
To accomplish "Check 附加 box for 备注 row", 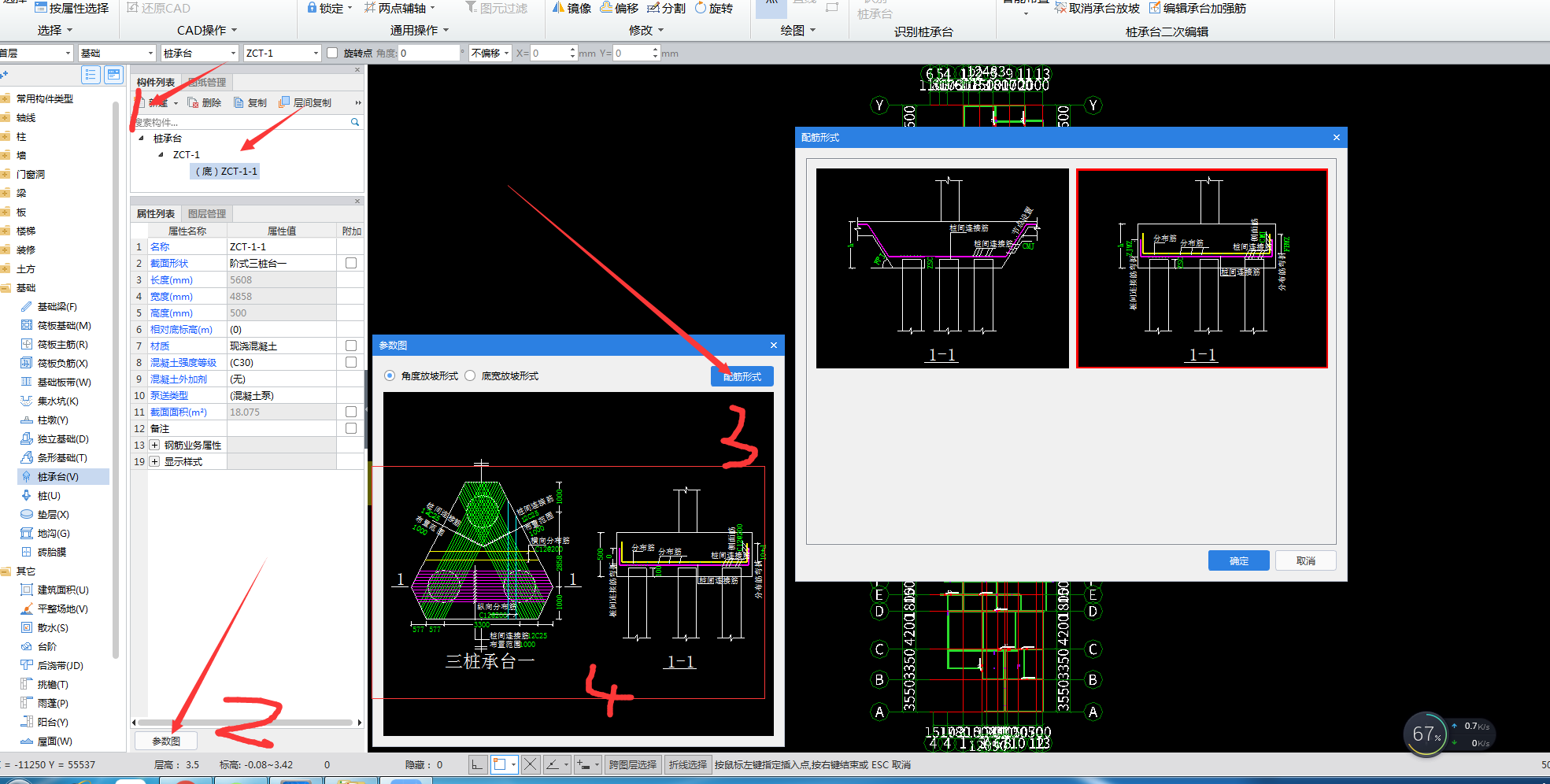I will coord(351,428).
